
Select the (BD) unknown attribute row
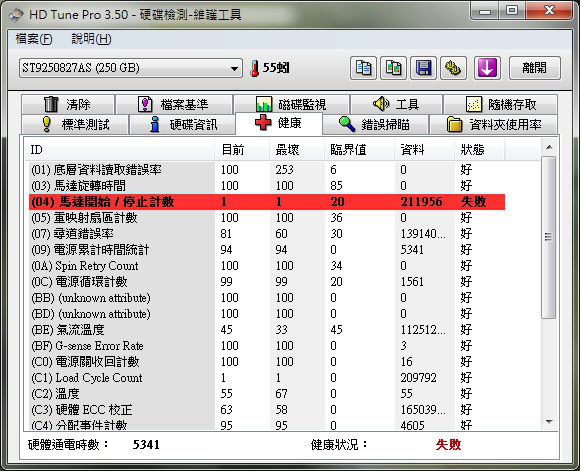(267, 314)
